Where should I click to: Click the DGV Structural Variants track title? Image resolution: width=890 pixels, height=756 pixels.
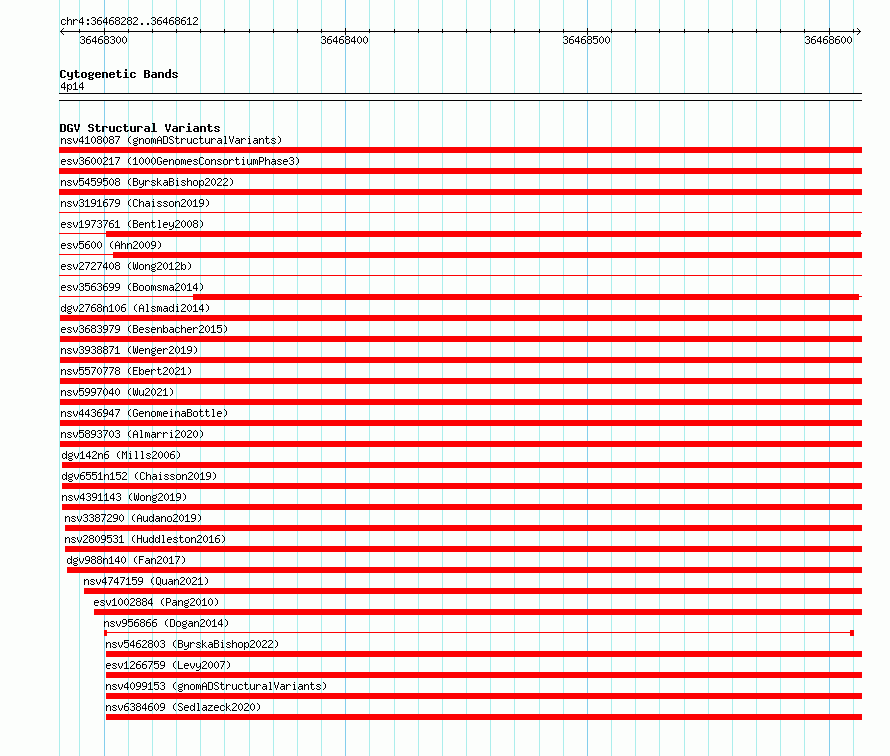(140, 128)
